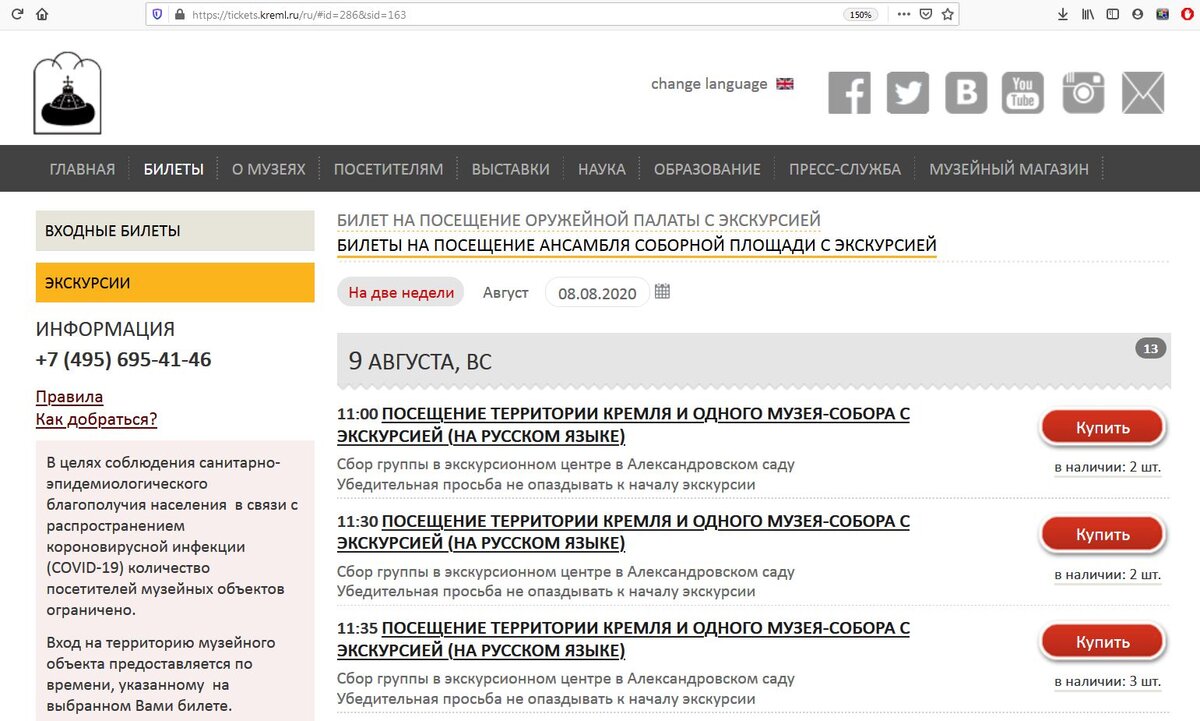The width and height of the screenshot is (1200, 721).
Task: Open the 11:35 excursion title link
Action: (624, 640)
